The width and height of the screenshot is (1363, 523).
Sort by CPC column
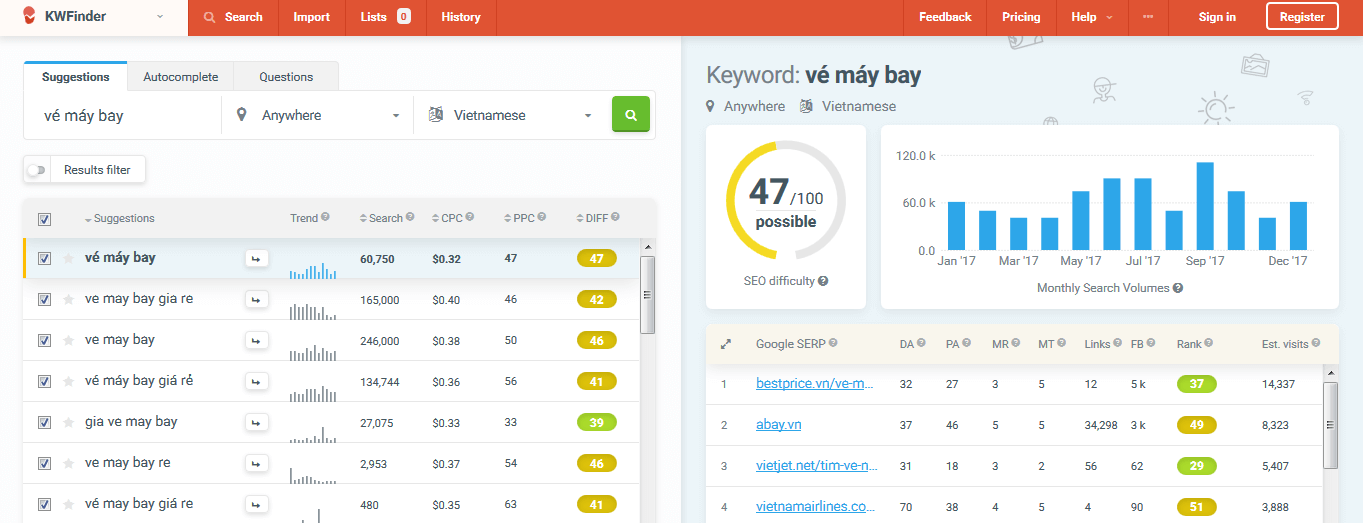coord(447,218)
